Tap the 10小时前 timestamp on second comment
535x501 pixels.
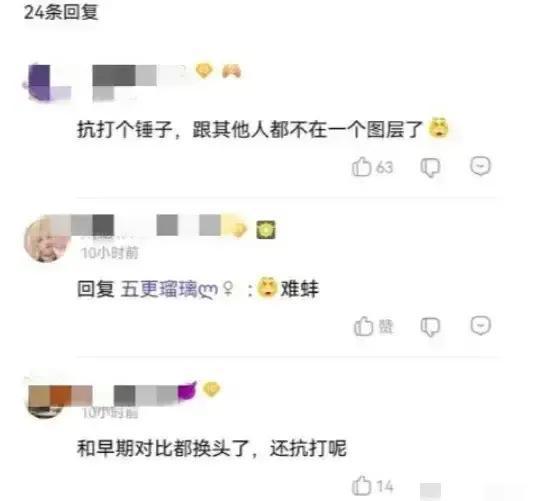[110, 253]
